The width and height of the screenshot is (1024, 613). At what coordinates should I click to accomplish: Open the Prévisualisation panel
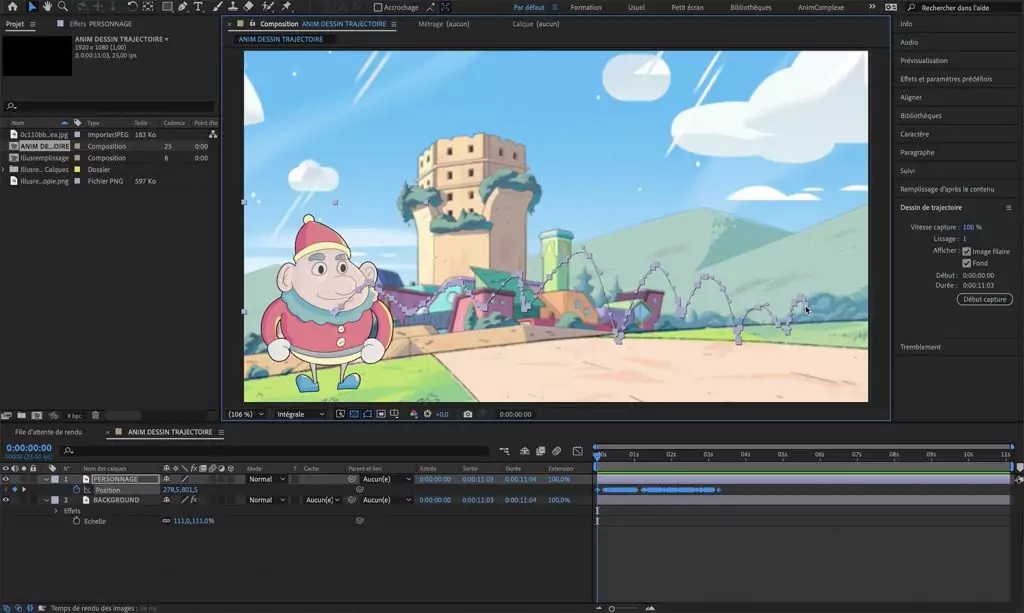[x=923, y=61]
